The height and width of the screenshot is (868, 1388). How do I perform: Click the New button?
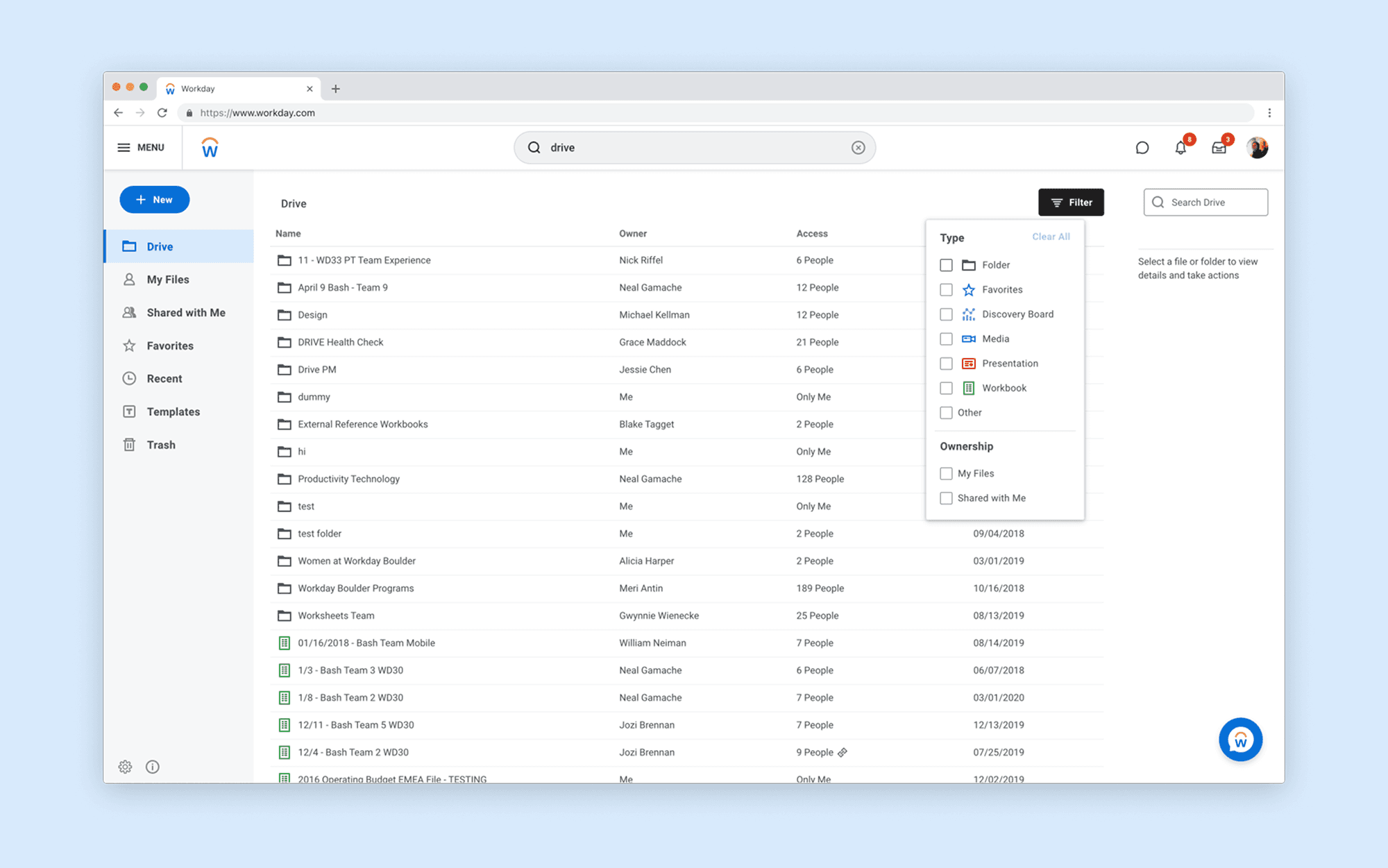tap(154, 200)
